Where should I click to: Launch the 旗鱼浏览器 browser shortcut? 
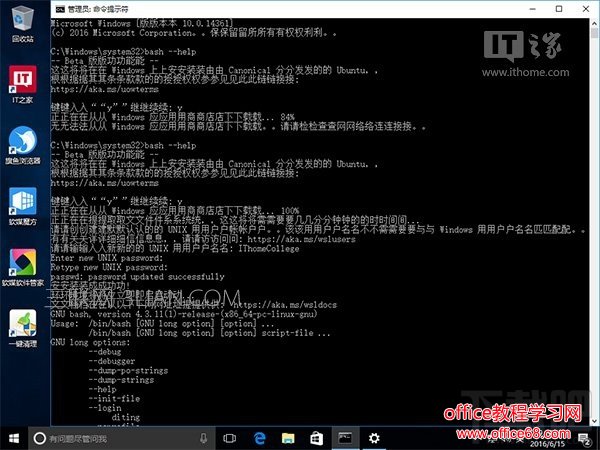pyautogui.click(x=23, y=145)
